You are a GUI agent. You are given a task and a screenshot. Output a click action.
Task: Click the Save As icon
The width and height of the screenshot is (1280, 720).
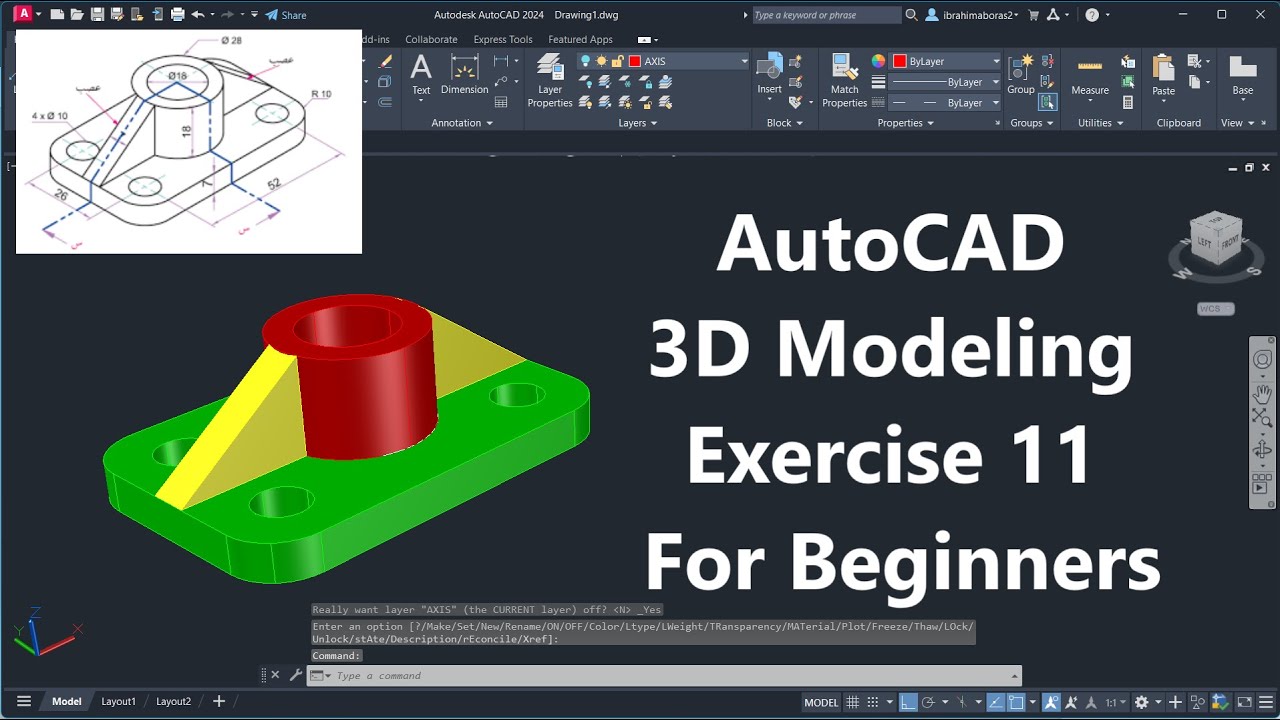(x=117, y=15)
